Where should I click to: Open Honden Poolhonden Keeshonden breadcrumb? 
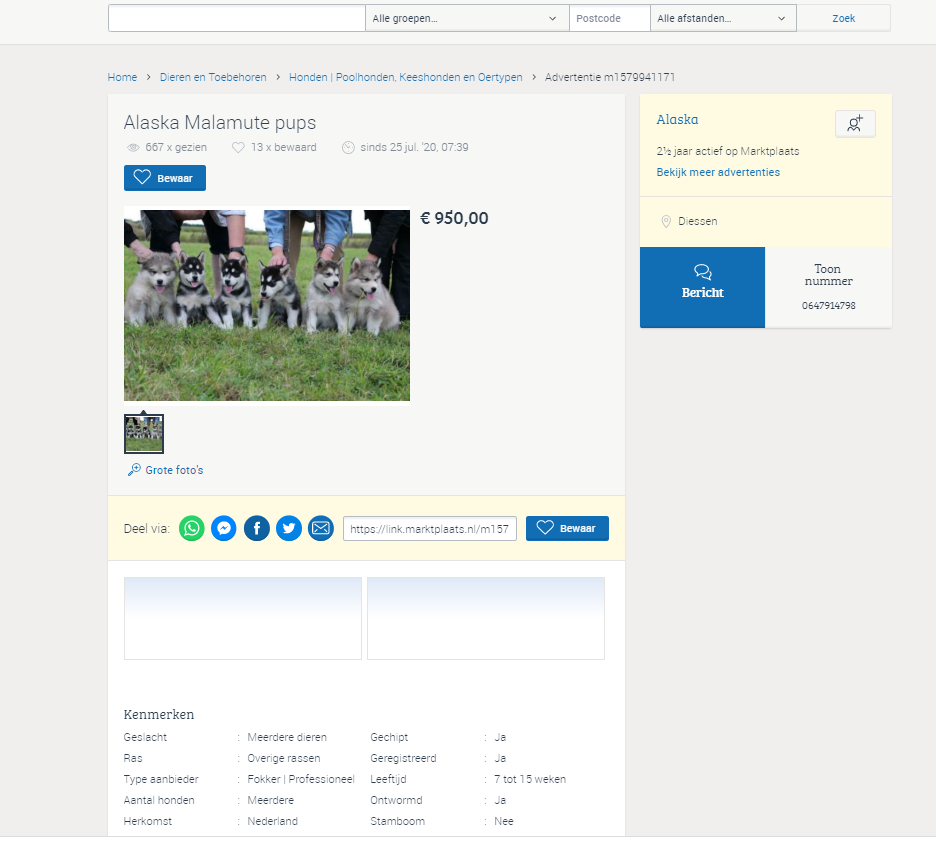click(406, 77)
